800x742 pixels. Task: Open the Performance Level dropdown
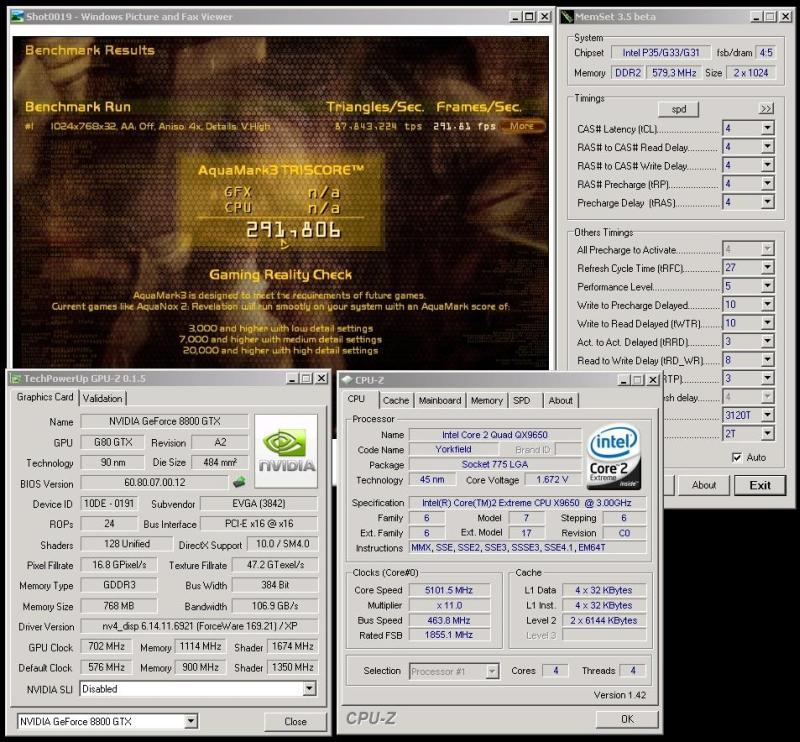[x=767, y=286]
